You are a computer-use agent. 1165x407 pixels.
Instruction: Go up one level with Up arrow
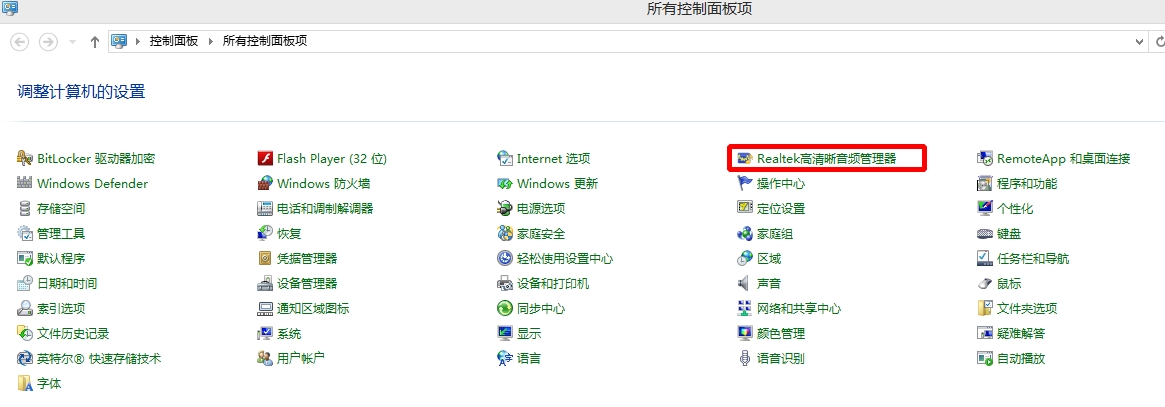pos(94,42)
